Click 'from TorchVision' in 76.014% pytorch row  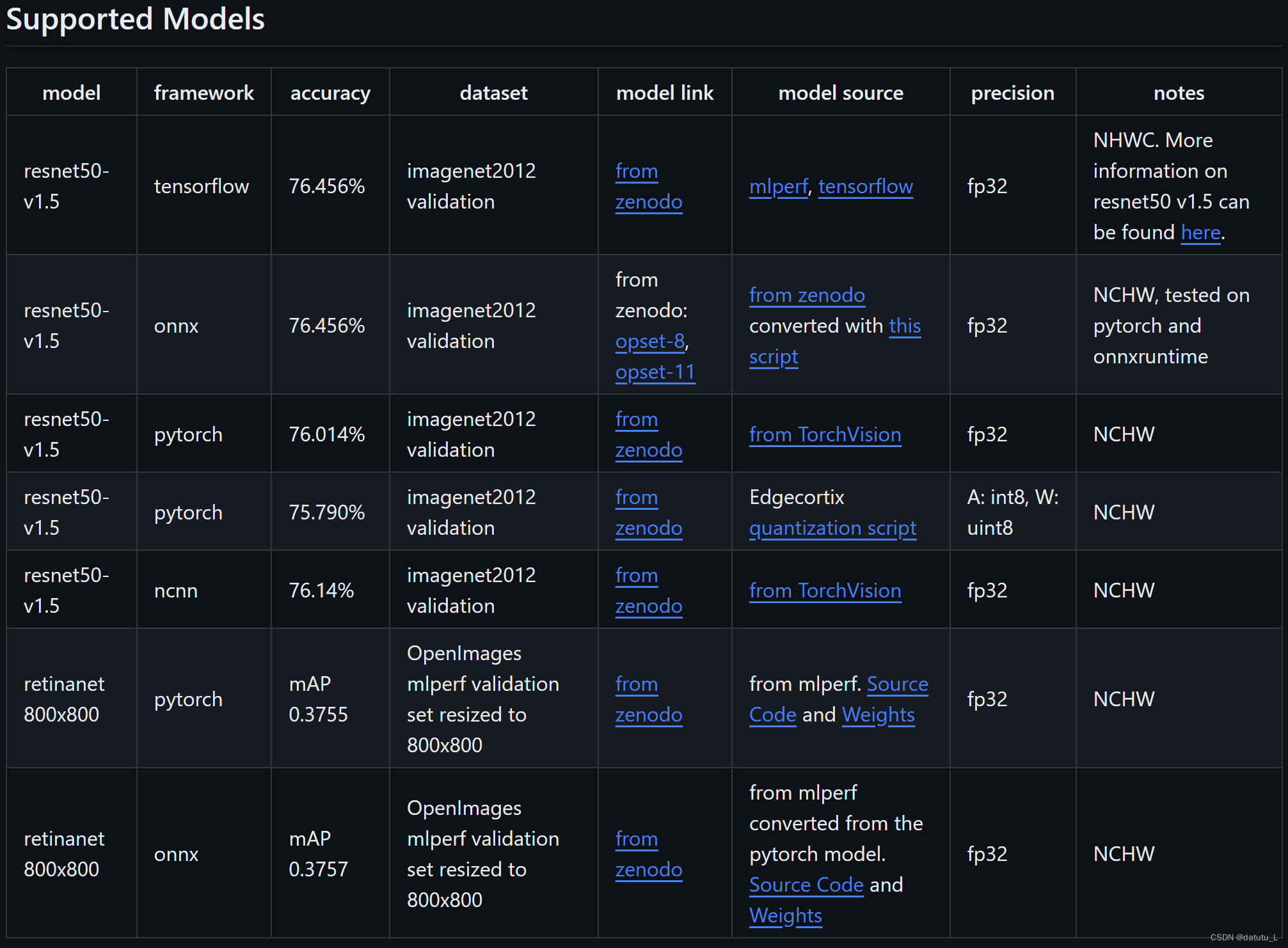coord(824,434)
